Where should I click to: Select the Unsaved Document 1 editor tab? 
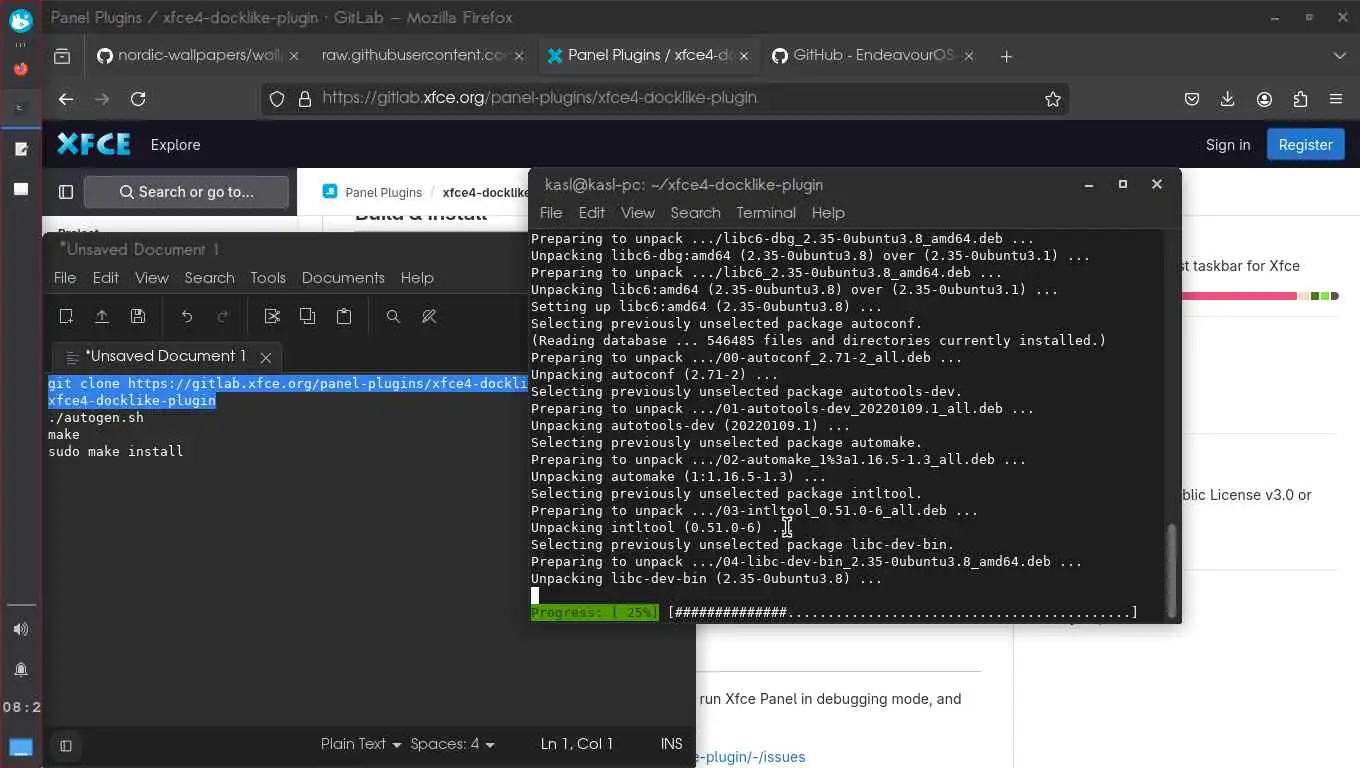[166, 356]
